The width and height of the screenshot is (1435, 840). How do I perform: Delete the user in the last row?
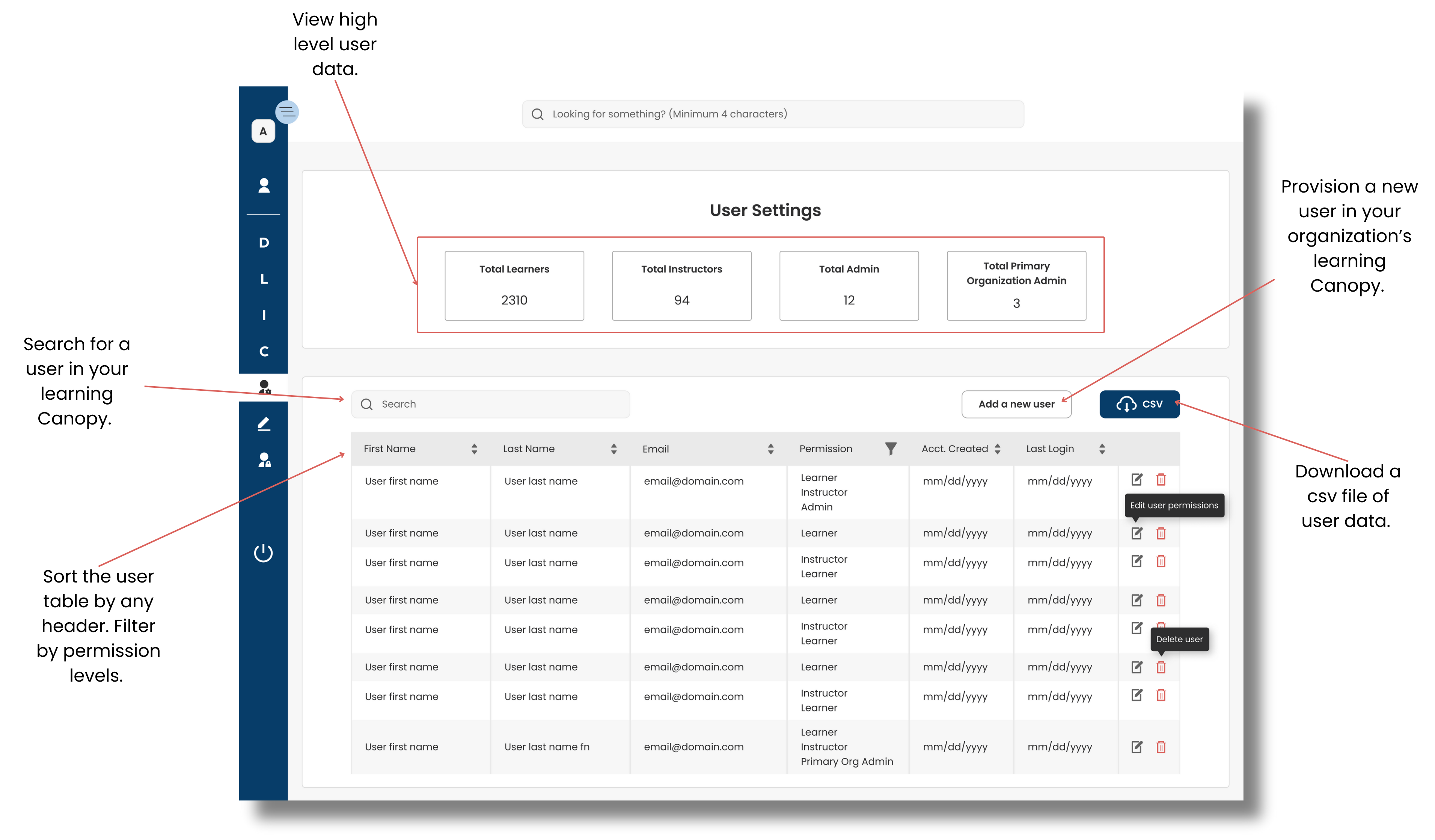1161,747
